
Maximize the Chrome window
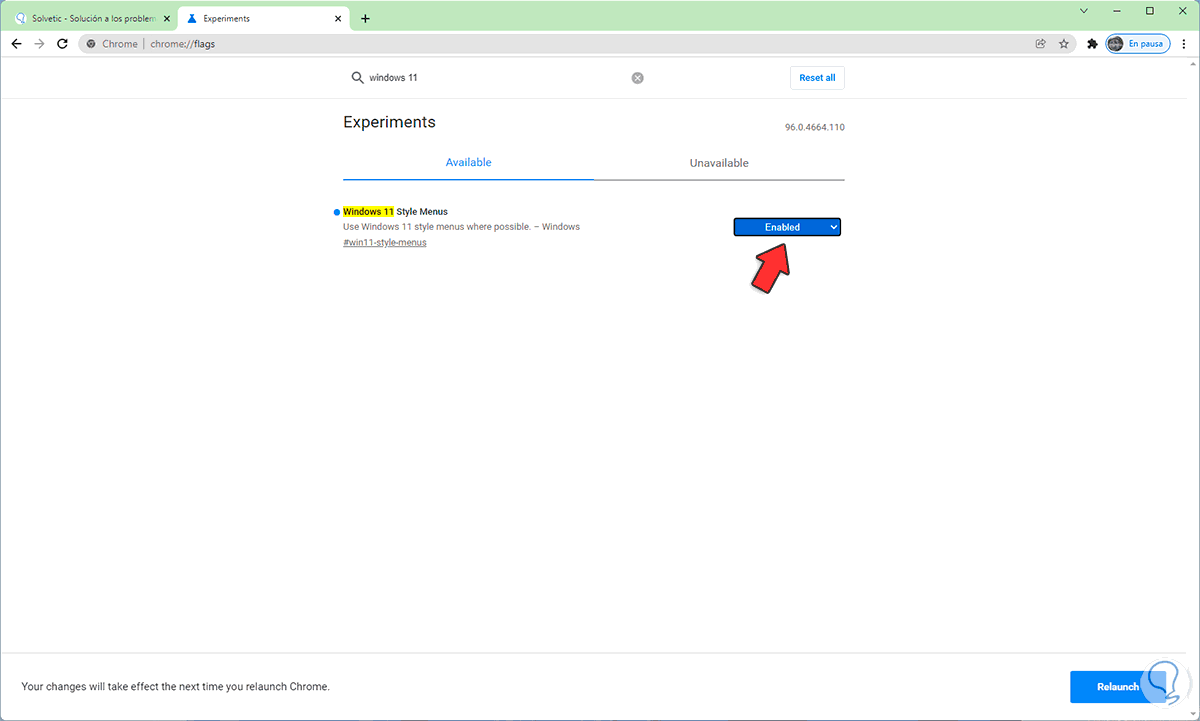pyautogui.click(x=1150, y=10)
